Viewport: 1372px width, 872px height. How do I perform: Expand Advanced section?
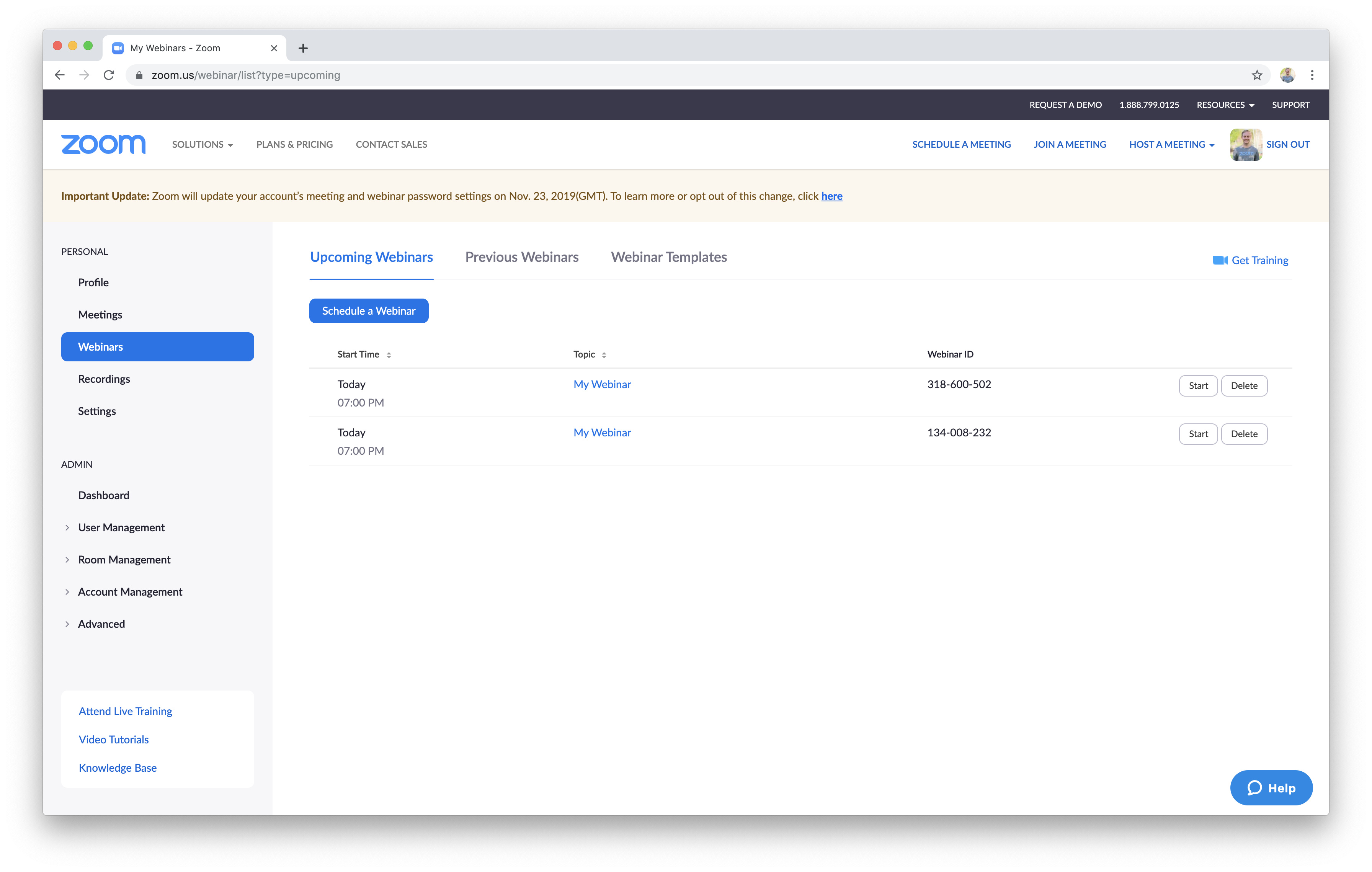(67, 624)
